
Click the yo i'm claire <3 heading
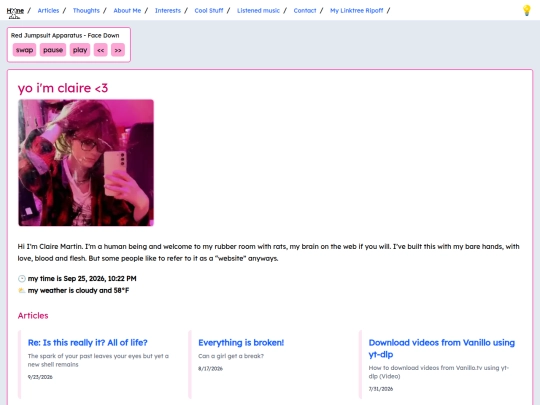coord(63,88)
